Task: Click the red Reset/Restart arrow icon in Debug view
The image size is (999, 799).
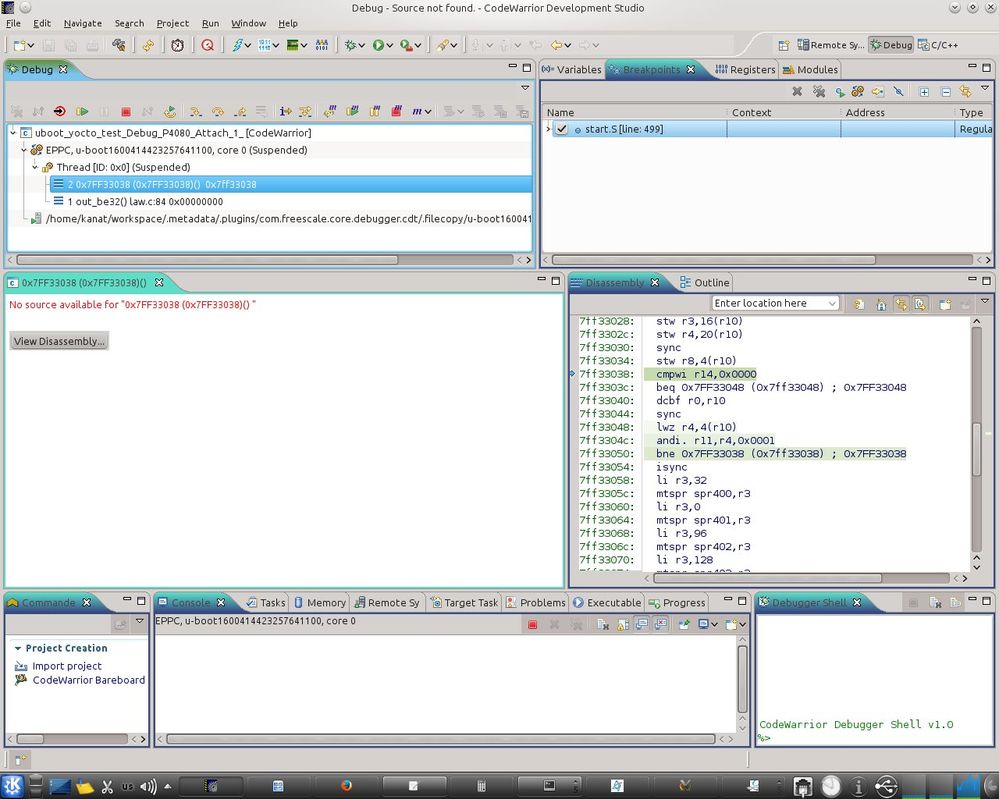Action: (59, 112)
